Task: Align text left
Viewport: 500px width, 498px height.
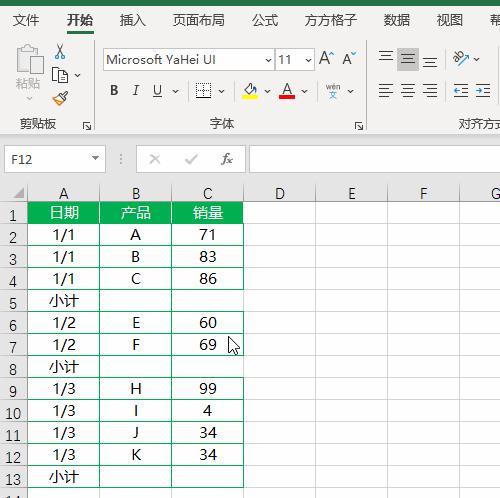Action: tap(386, 91)
